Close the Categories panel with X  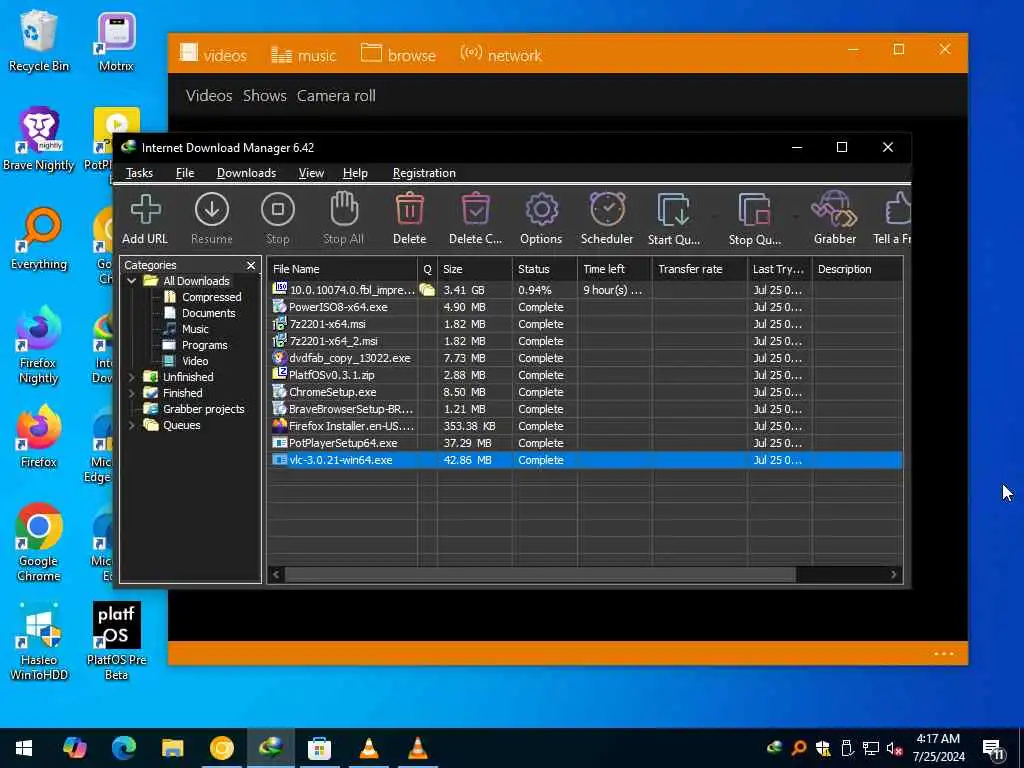[251, 265]
